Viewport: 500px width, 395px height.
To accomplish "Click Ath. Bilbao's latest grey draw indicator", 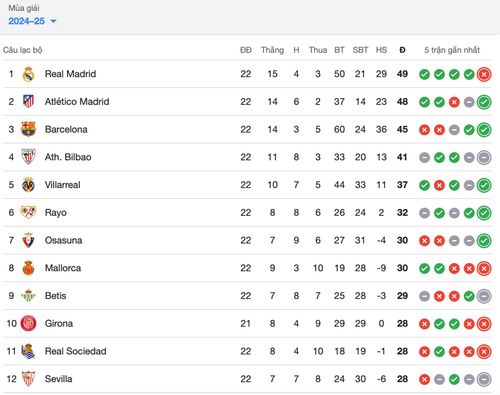I will coord(484,157).
